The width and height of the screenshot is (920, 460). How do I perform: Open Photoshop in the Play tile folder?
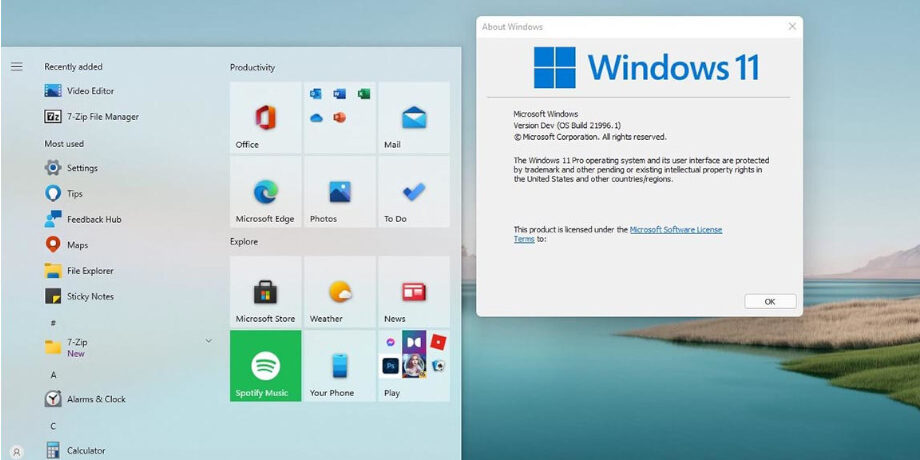[390, 367]
